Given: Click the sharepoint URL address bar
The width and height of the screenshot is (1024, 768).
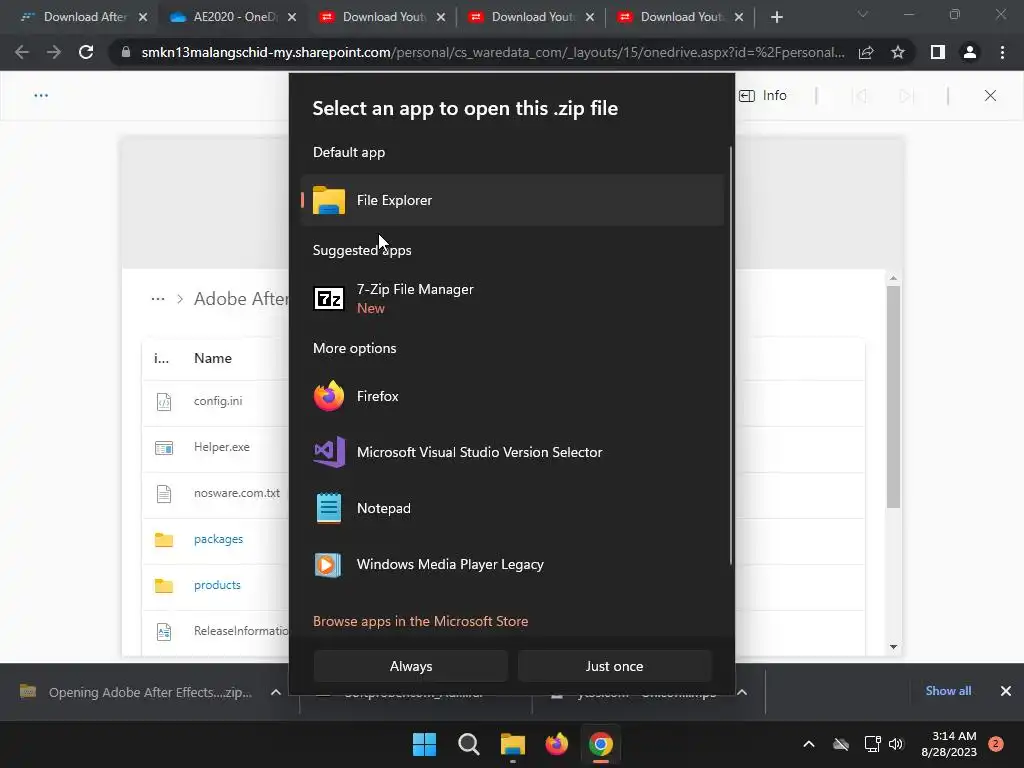Looking at the screenshot, I should point(493,52).
